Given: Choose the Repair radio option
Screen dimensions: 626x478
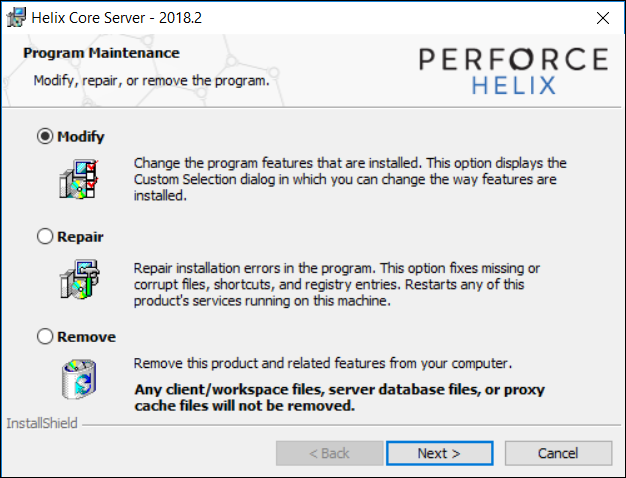Looking at the screenshot, I should pyautogui.click(x=45, y=237).
